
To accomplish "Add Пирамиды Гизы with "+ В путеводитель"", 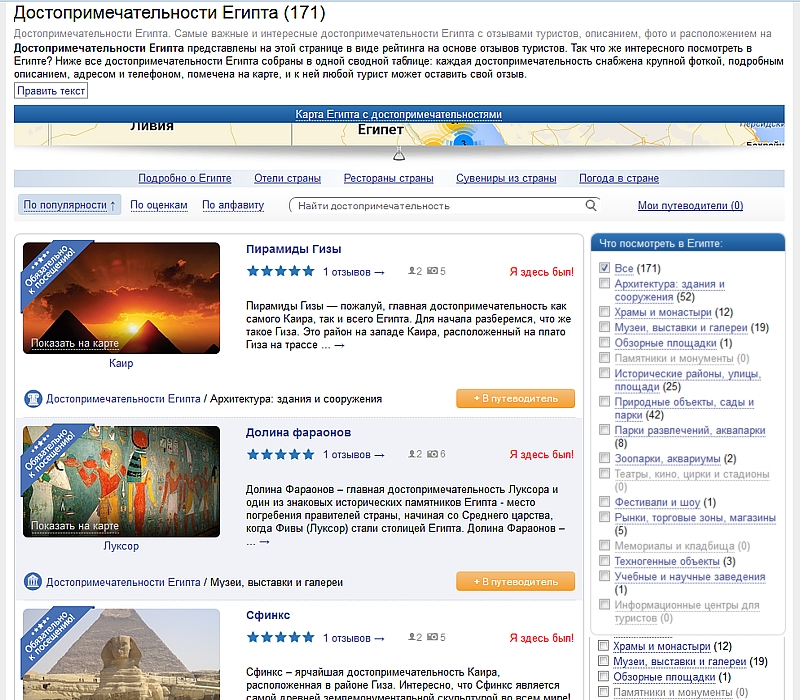I will (x=515, y=398).
